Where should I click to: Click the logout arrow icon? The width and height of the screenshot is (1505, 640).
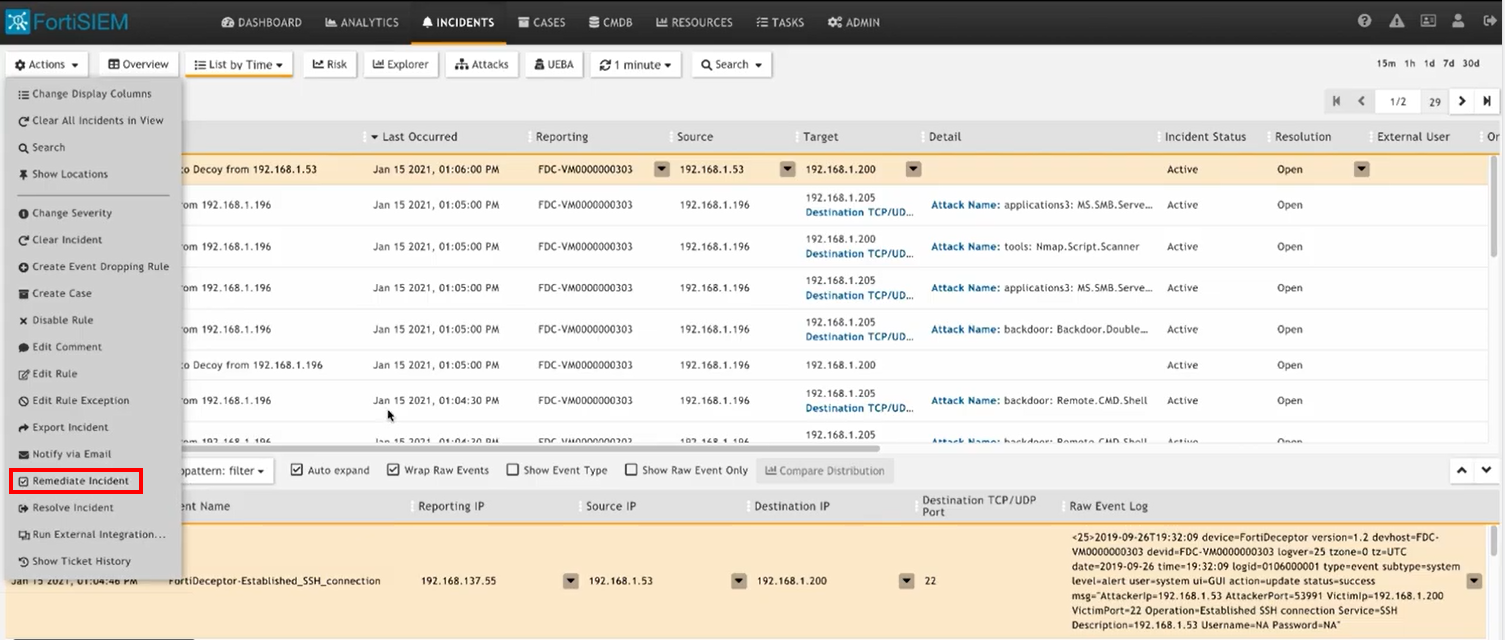[x=1488, y=22]
